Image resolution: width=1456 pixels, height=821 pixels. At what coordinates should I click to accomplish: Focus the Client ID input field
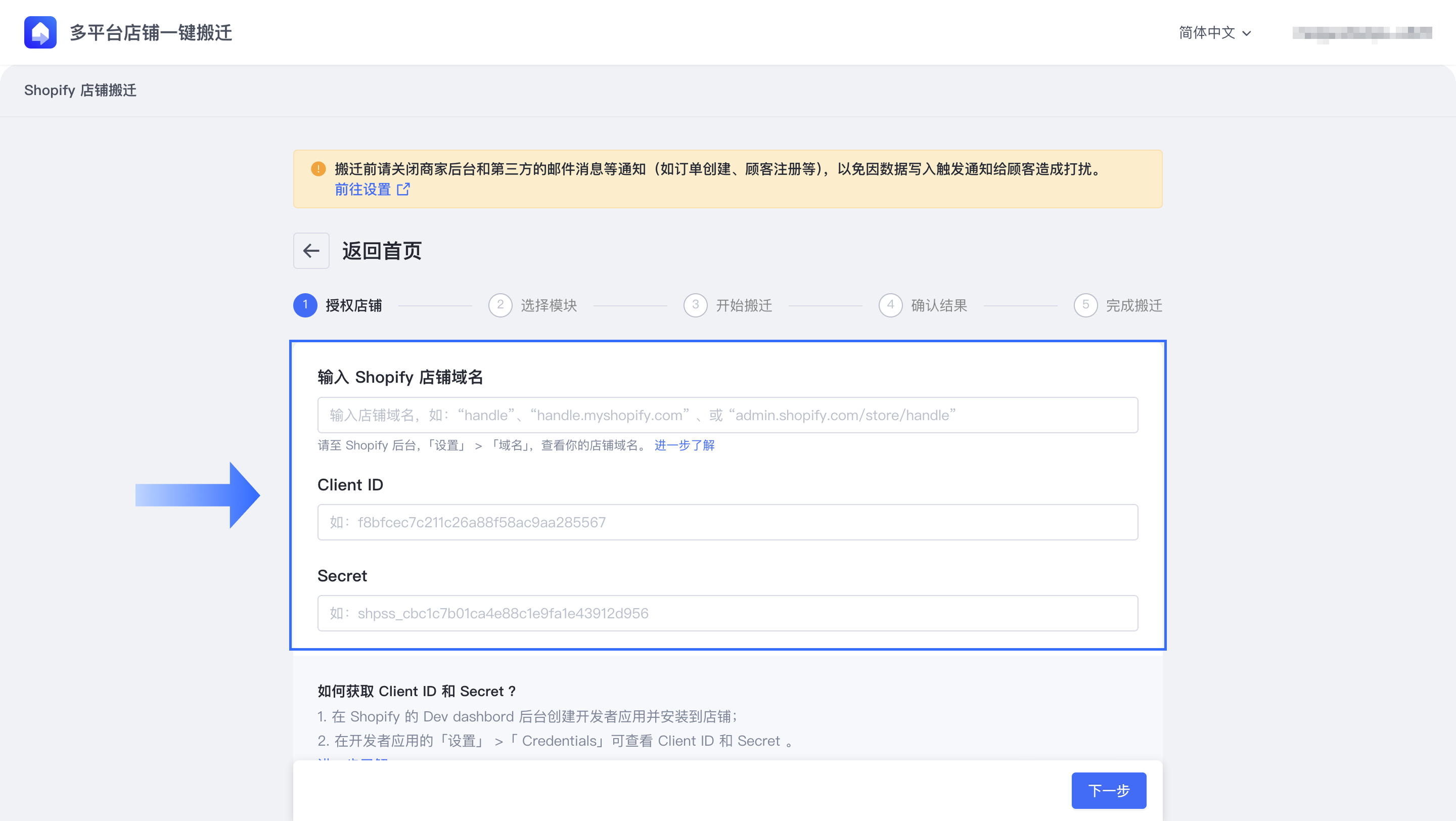(728, 522)
